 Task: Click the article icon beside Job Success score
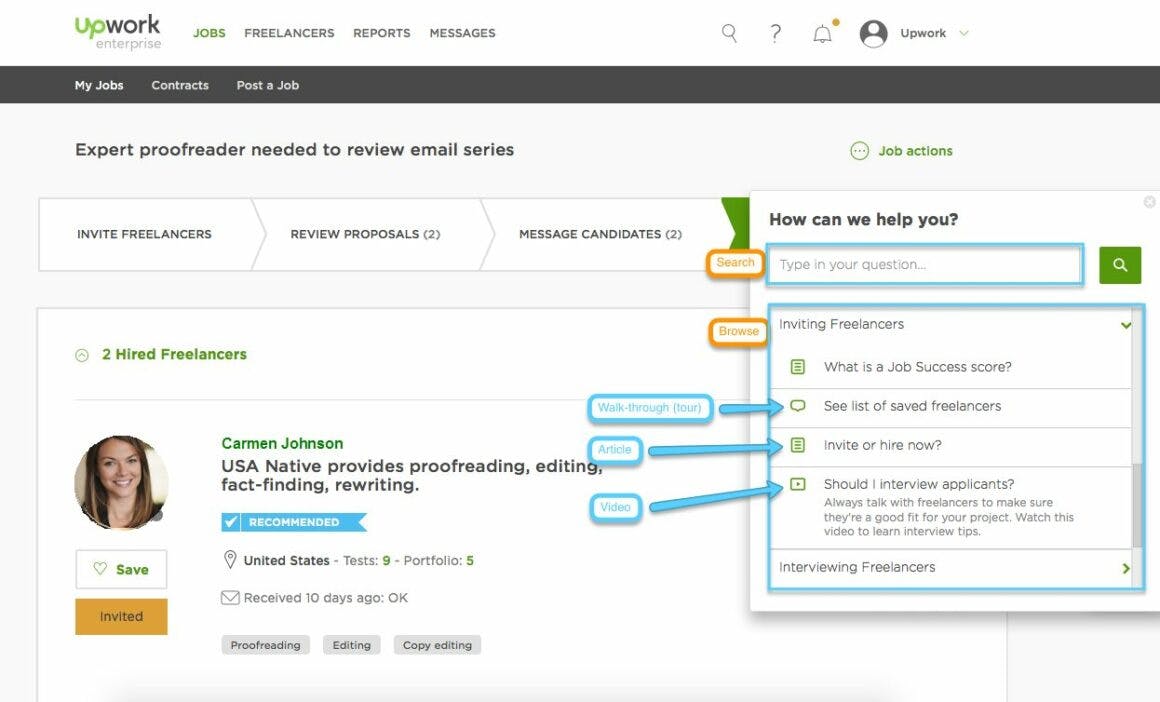798,367
